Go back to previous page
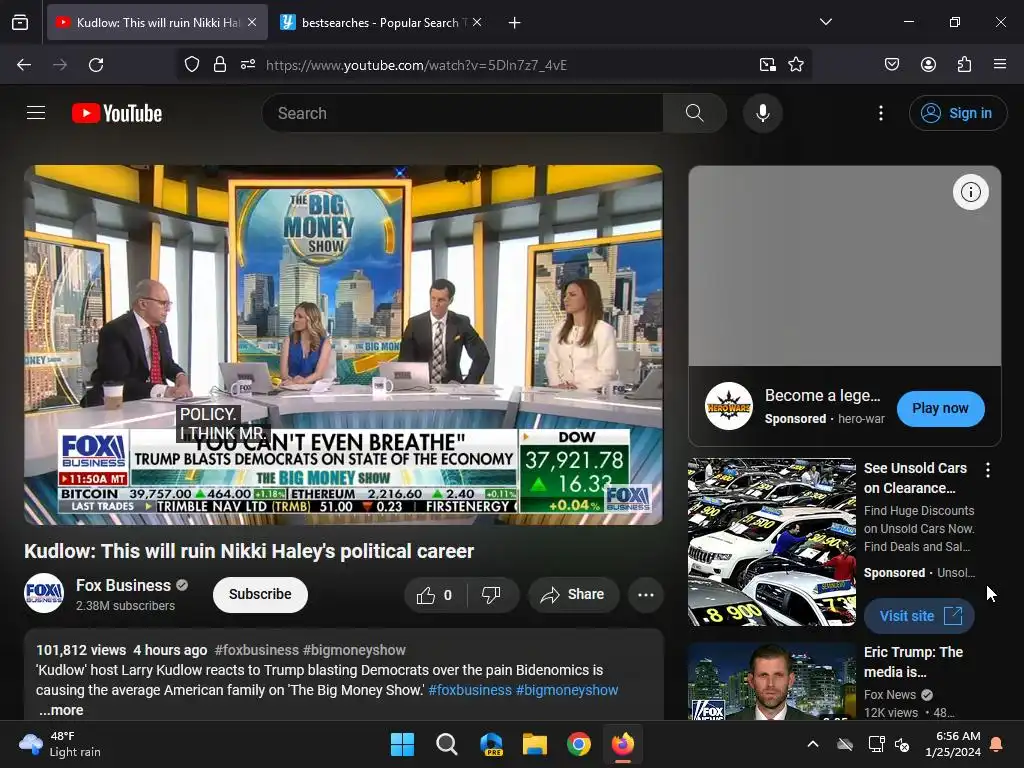The image size is (1024, 768). tap(24, 65)
